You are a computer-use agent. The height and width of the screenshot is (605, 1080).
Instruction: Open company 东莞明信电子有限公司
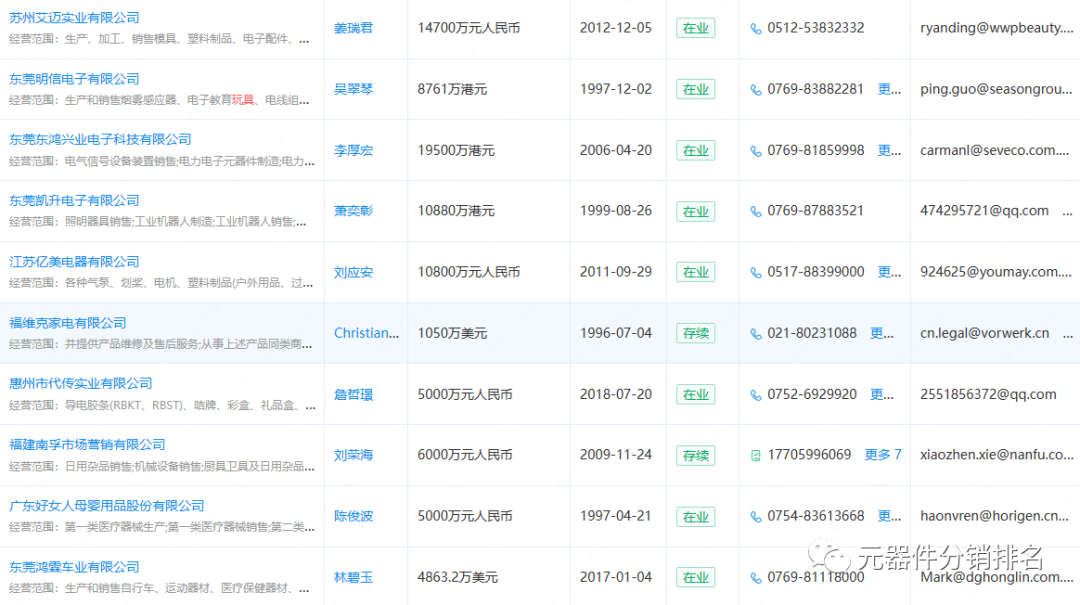point(74,79)
